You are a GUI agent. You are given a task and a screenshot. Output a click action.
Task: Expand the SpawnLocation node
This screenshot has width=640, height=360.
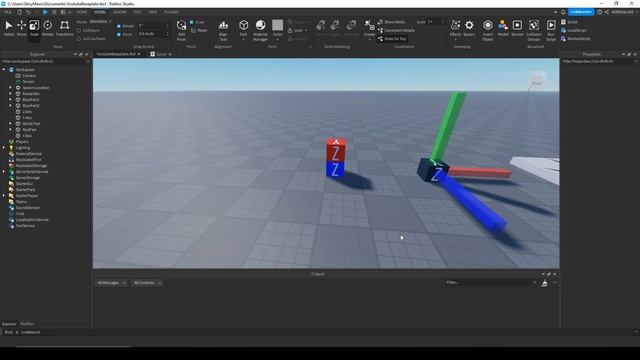click(x=11, y=88)
